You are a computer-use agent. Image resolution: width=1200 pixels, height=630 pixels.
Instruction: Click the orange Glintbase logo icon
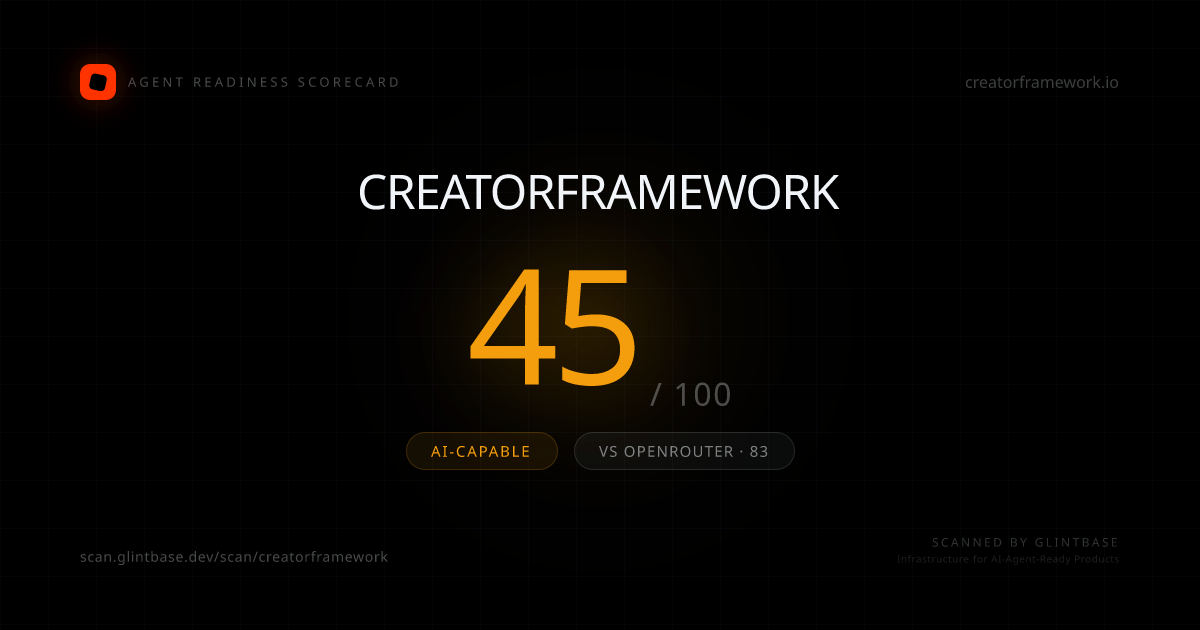(98, 82)
